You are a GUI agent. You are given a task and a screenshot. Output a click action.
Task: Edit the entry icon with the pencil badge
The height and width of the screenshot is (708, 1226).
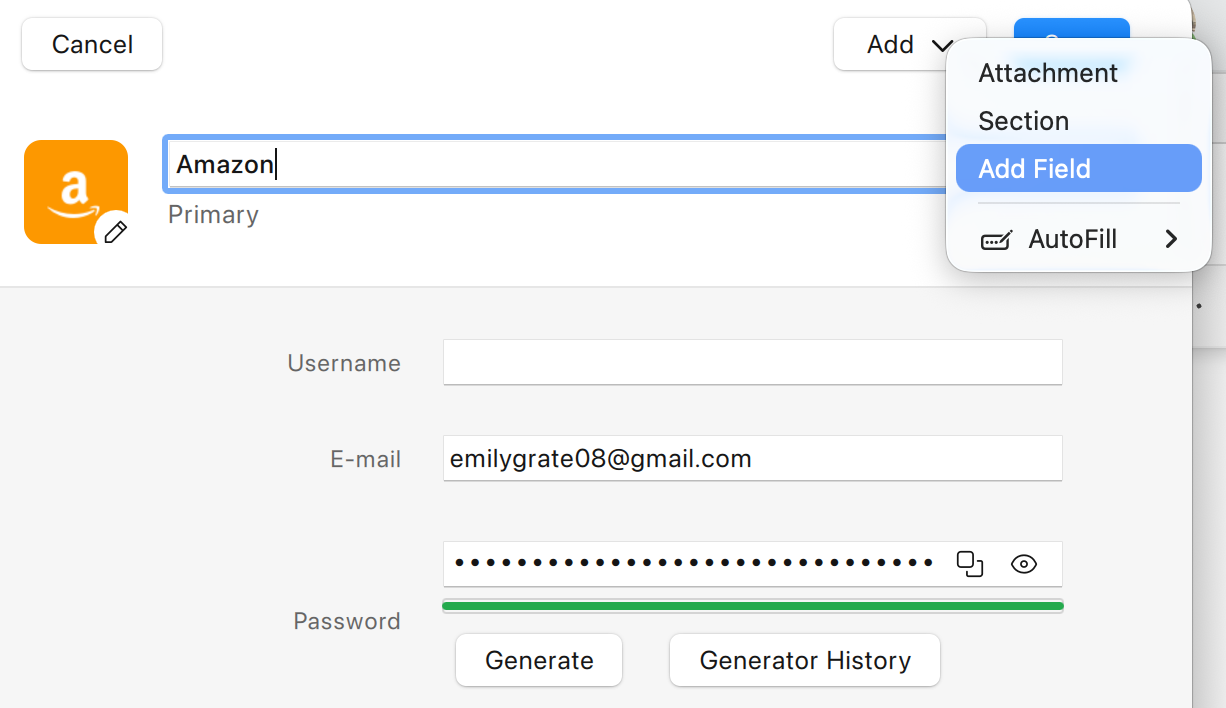(115, 232)
